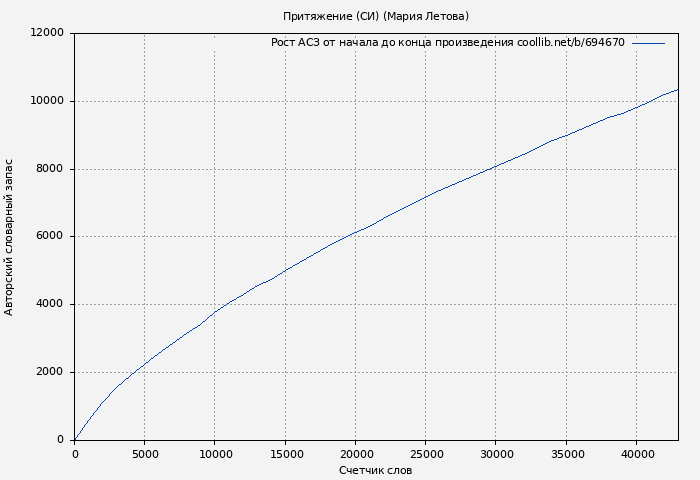Click the 40000 tick label on x-axis
Image resolution: width=700 pixels, height=480 pixels.
pyautogui.click(x=636, y=453)
